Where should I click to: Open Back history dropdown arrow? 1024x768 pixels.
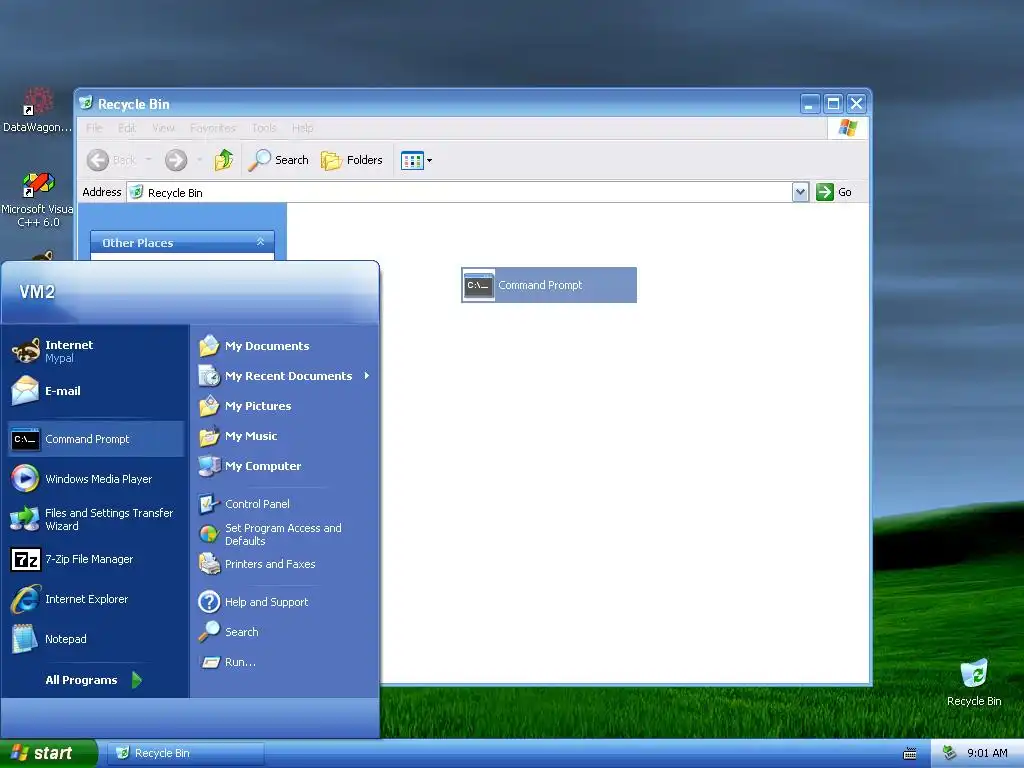[148, 160]
